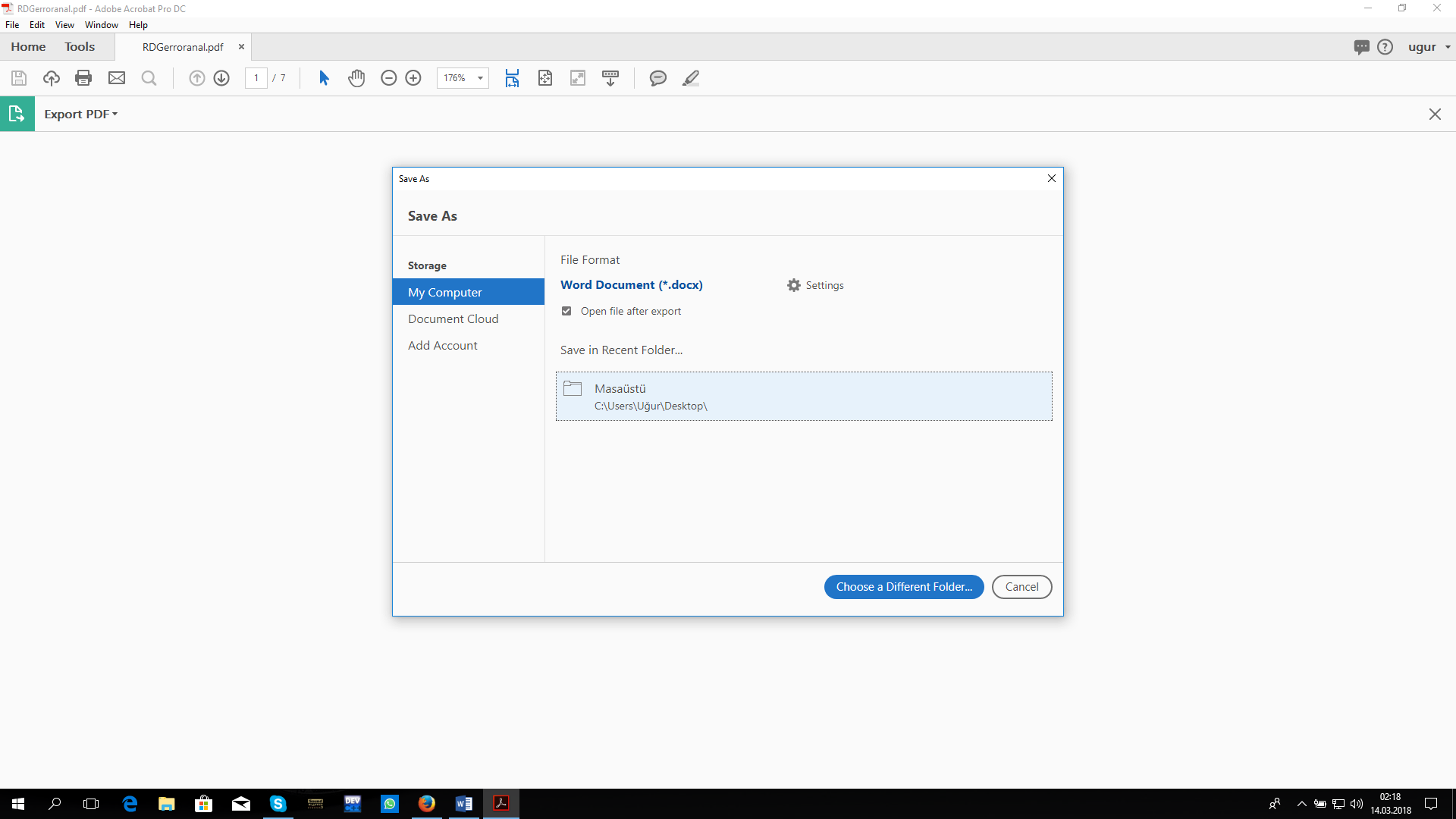Image resolution: width=1456 pixels, height=819 pixels.
Task: Click the Print icon in toolbar
Action: click(83, 78)
